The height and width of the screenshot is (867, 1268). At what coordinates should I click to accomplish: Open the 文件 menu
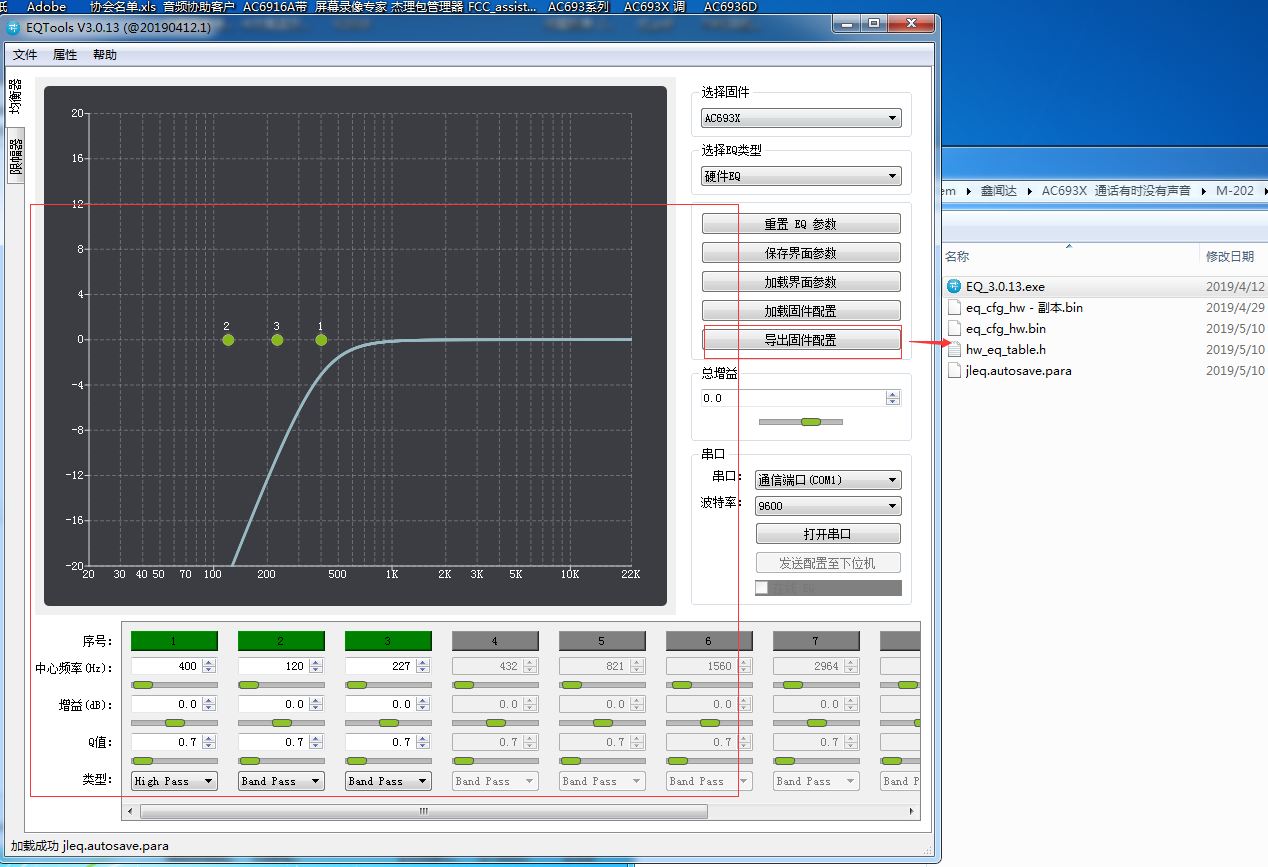pyautogui.click(x=25, y=55)
